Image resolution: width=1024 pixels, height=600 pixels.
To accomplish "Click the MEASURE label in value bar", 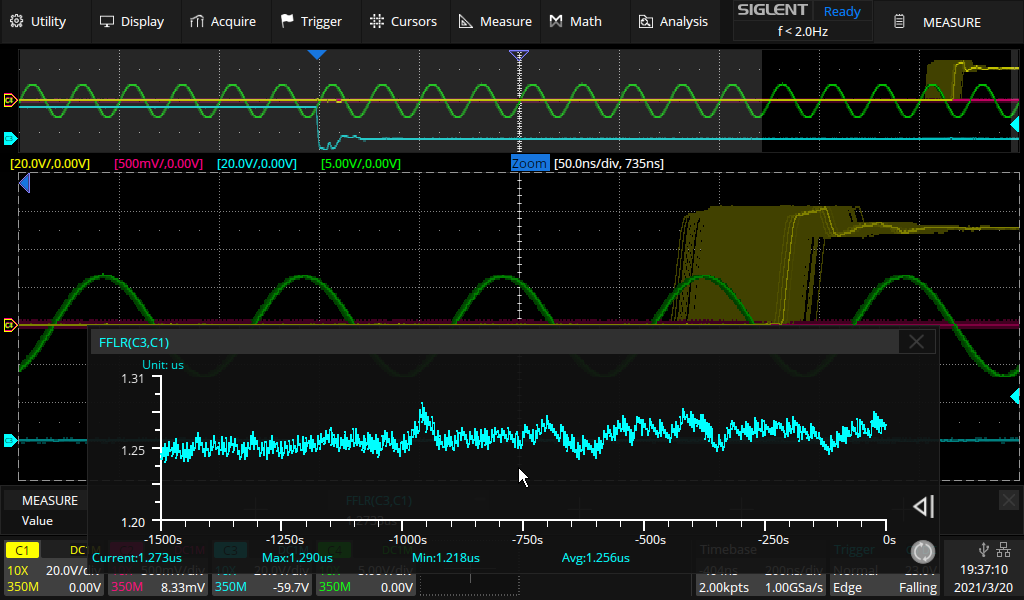I will pos(50,501).
